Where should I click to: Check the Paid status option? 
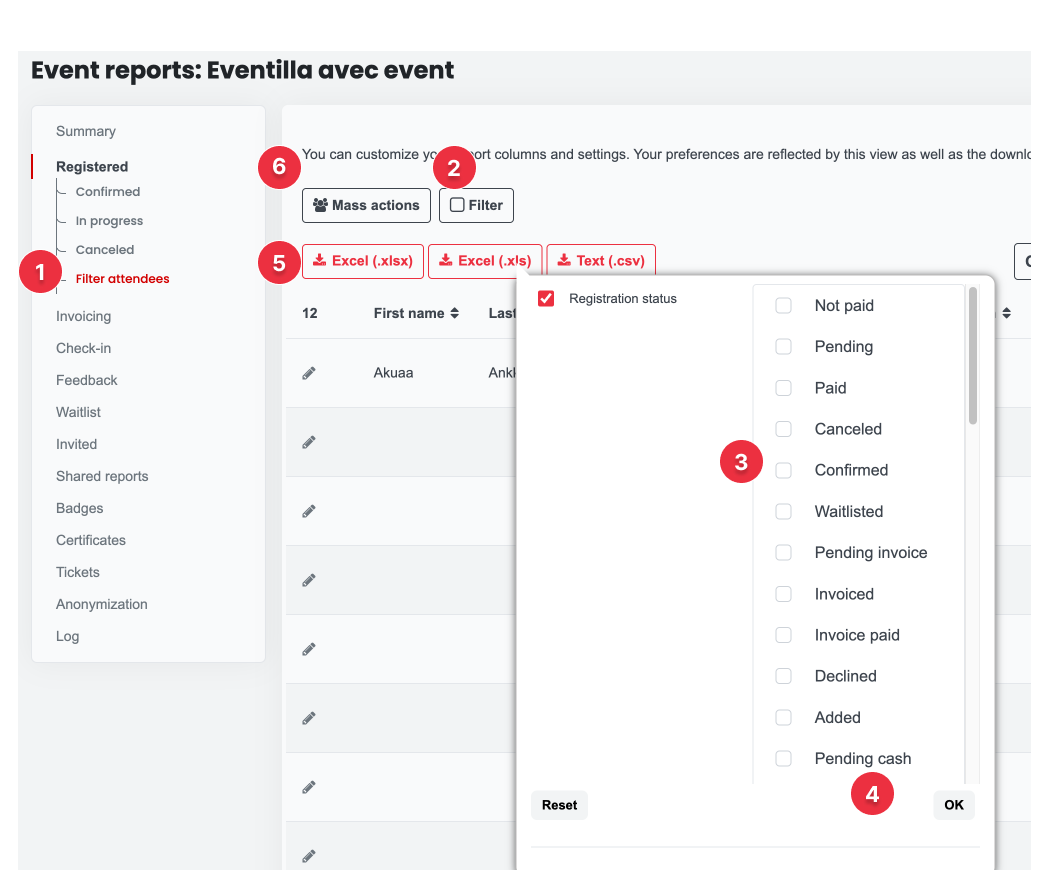783,388
